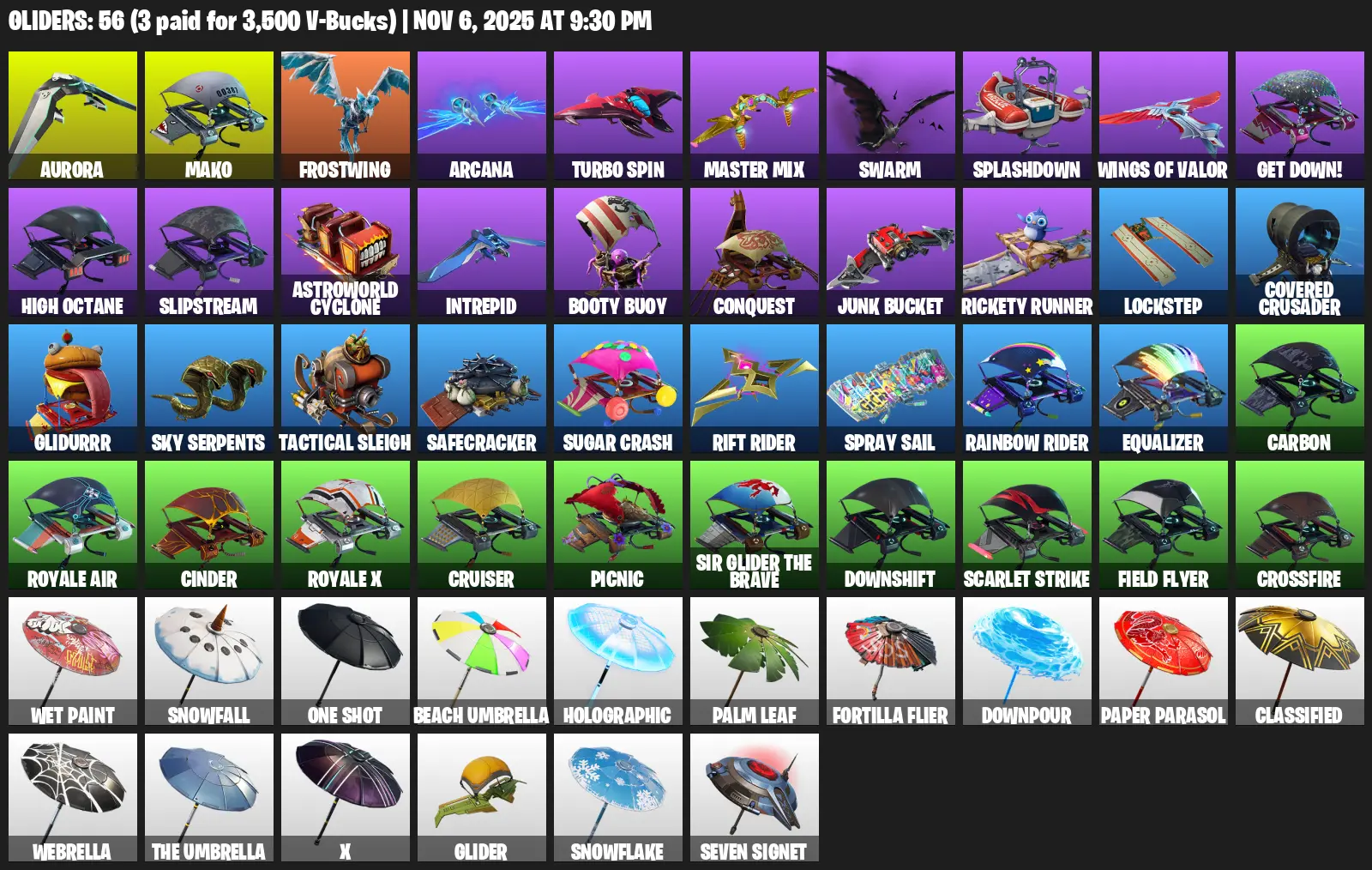
Task: Pick the Sir Glider the Brave tile
Action: pyautogui.click(x=755, y=525)
